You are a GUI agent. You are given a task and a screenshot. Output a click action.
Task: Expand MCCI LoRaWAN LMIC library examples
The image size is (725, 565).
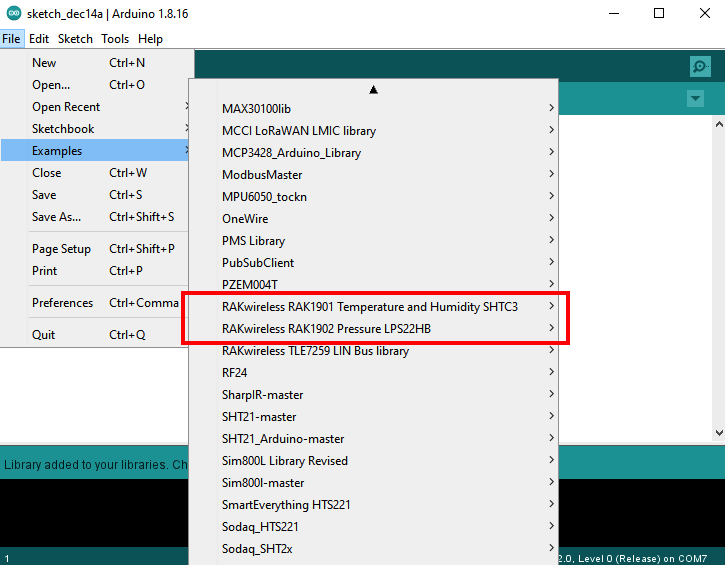click(374, 131)
